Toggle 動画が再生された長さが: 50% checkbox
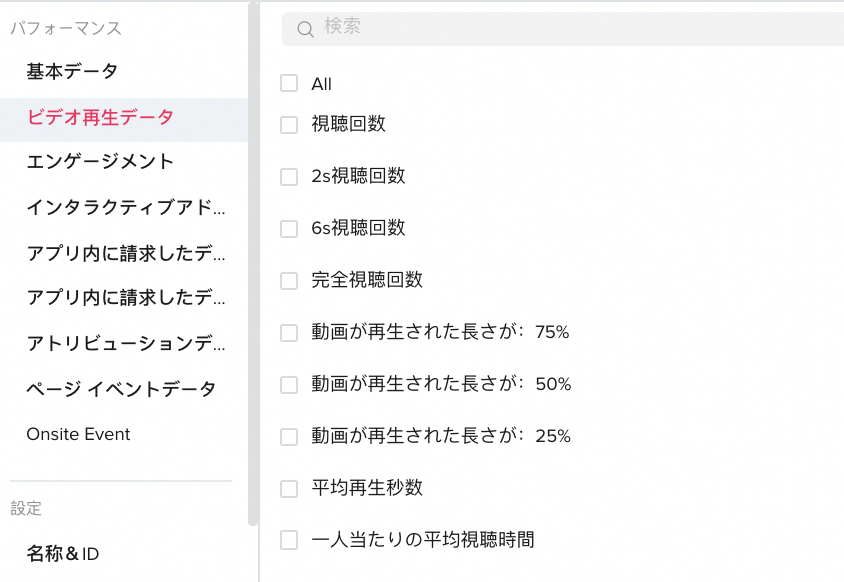 [x=289, y=385]
